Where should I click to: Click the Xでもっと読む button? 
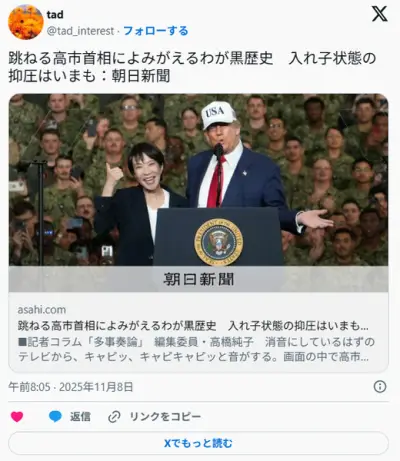(198, 443)
